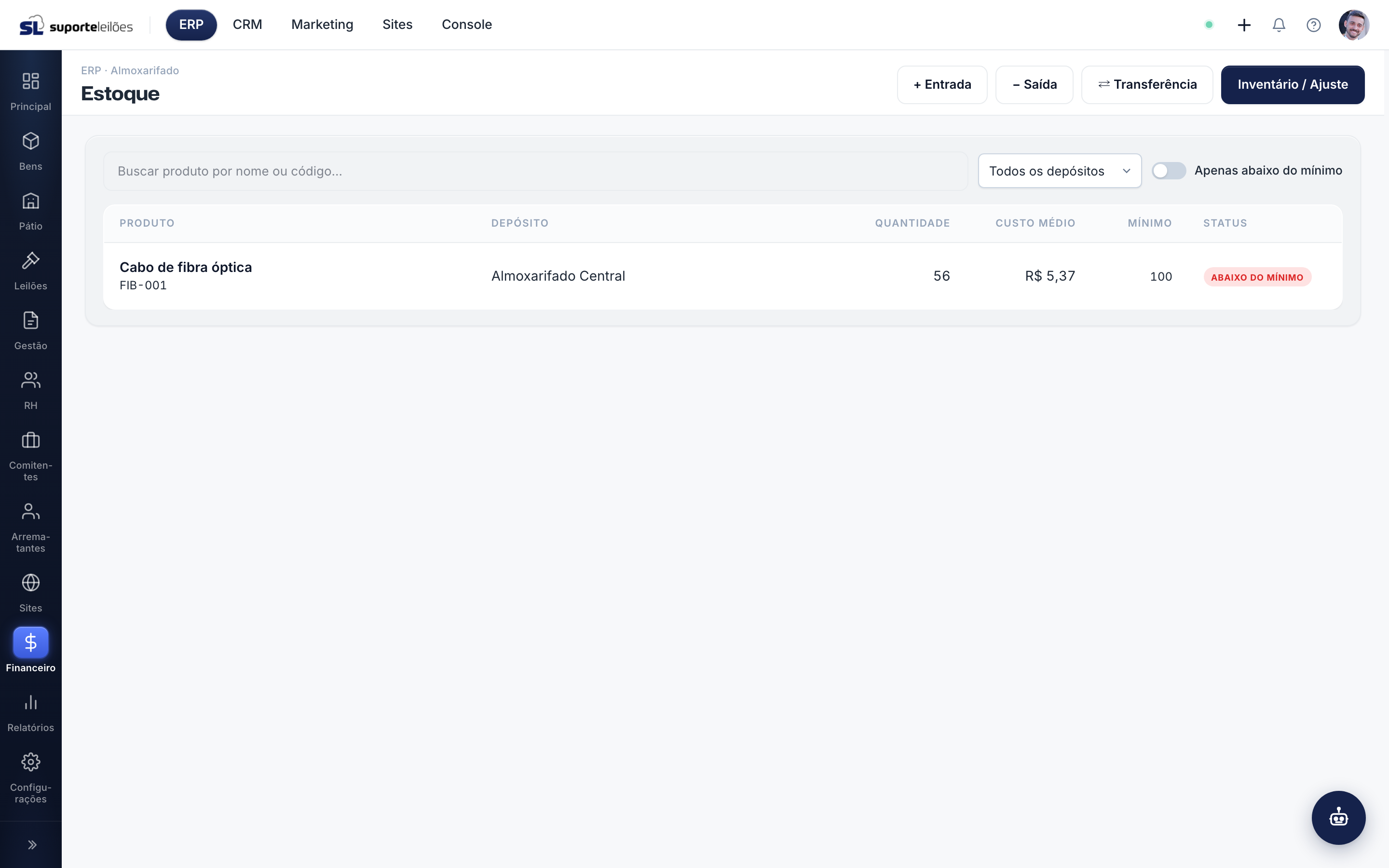Viewport: 1389px width, 868px height.
Task: Switch to CRM tab
Action: (x=247, y=25)
